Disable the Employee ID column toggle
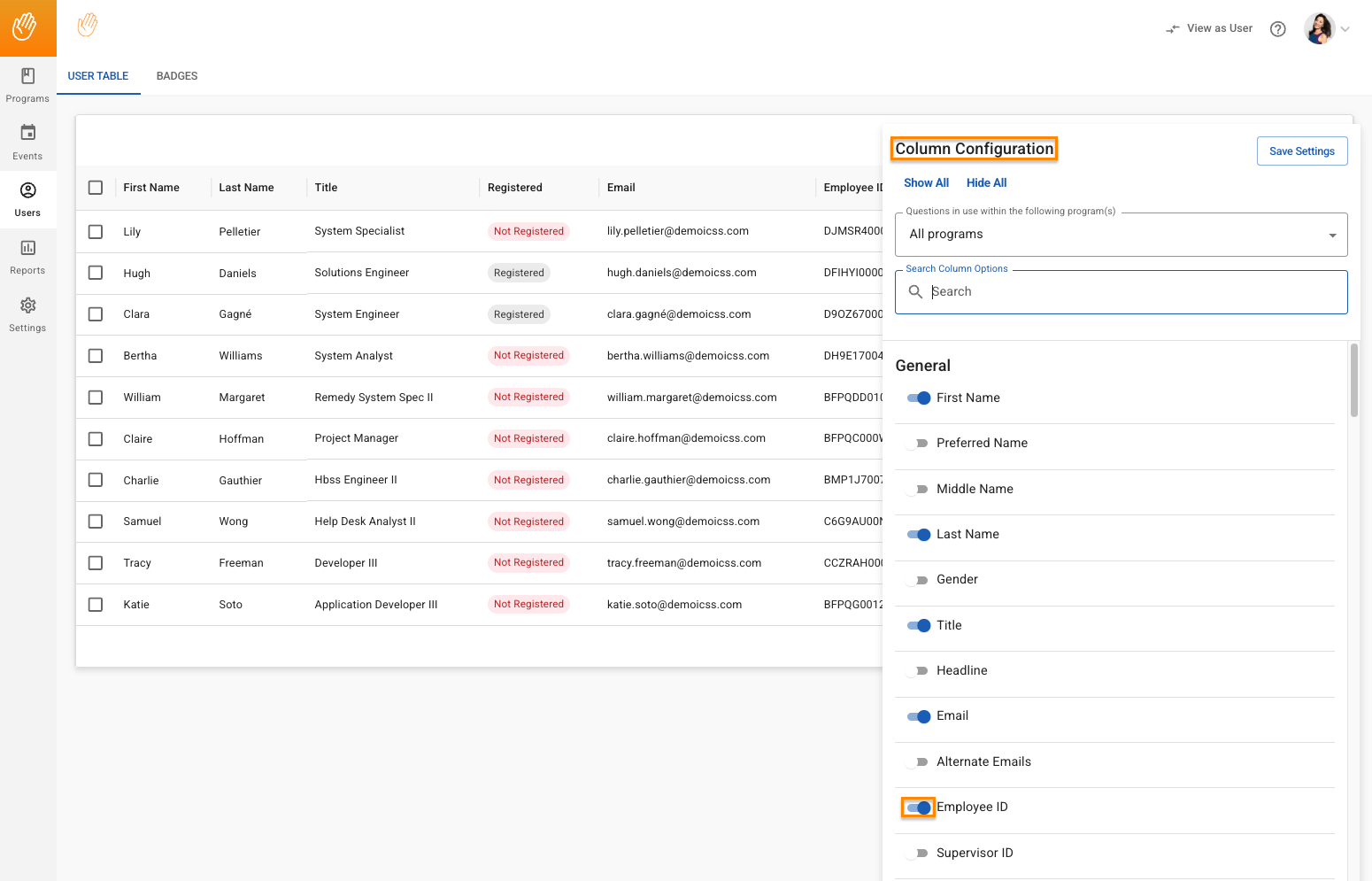This screenshot has width=1372, height=881. 919,808
